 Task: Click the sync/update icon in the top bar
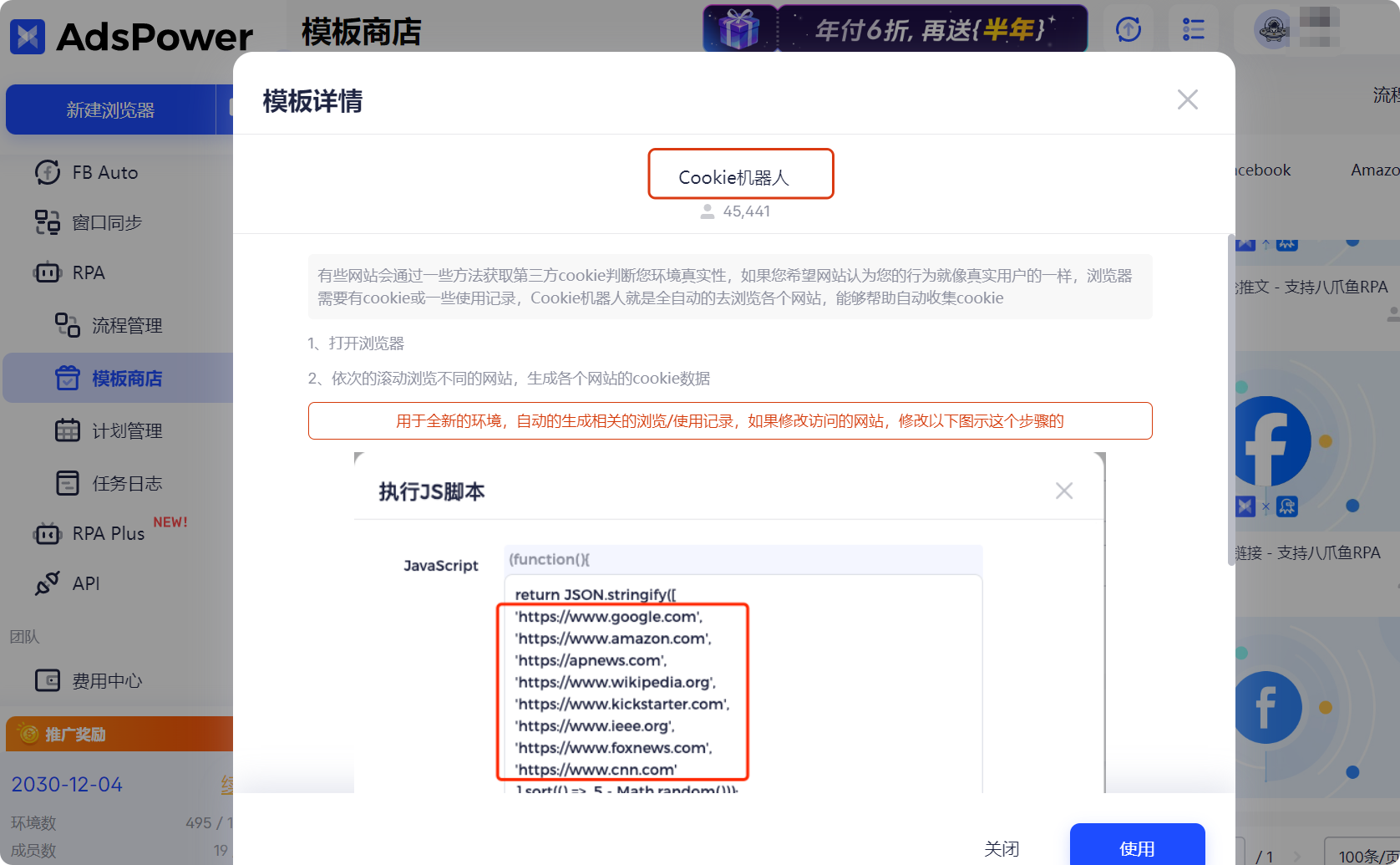1129,29
